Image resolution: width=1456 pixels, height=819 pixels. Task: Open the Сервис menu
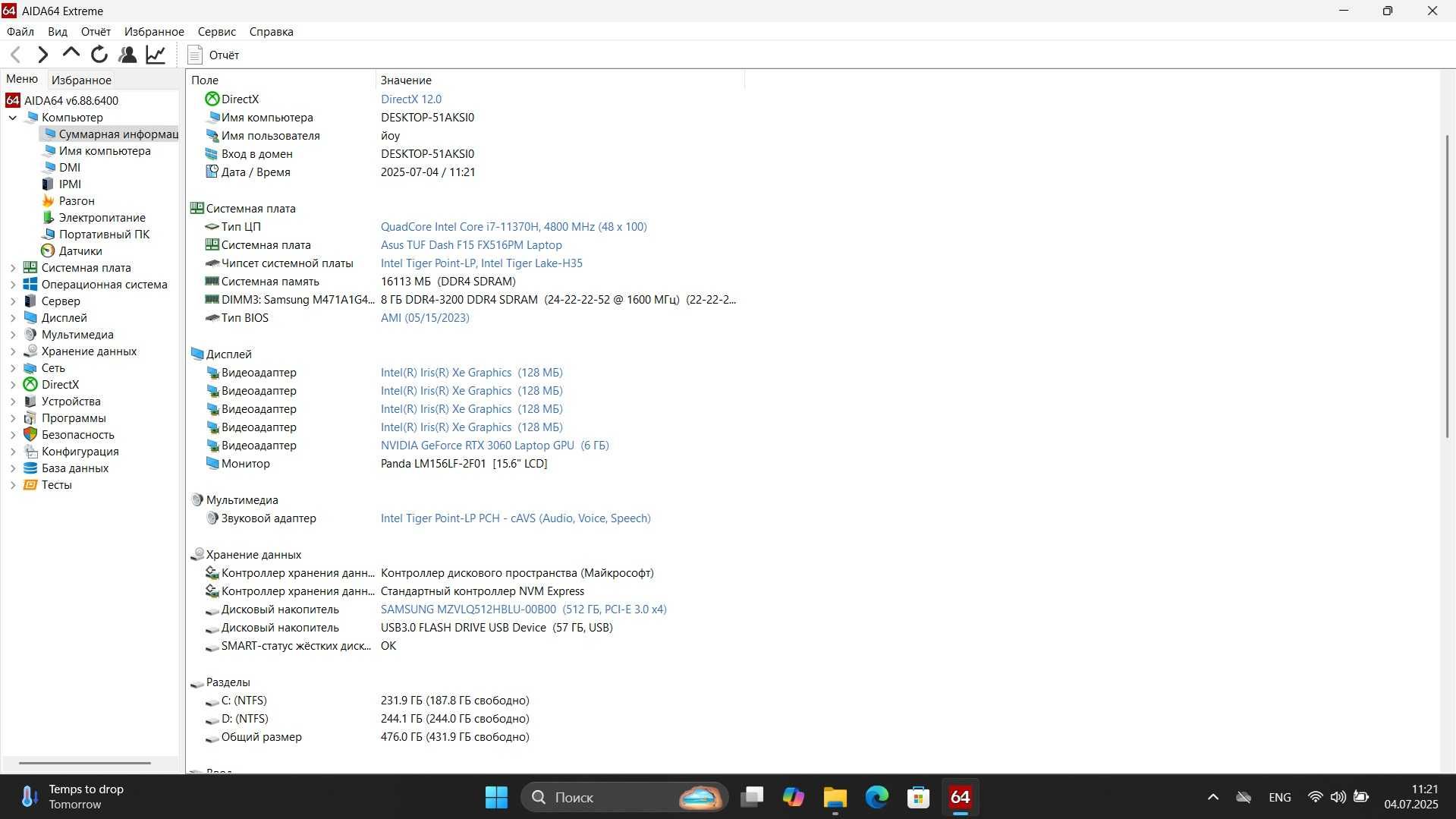pos(216,32)
